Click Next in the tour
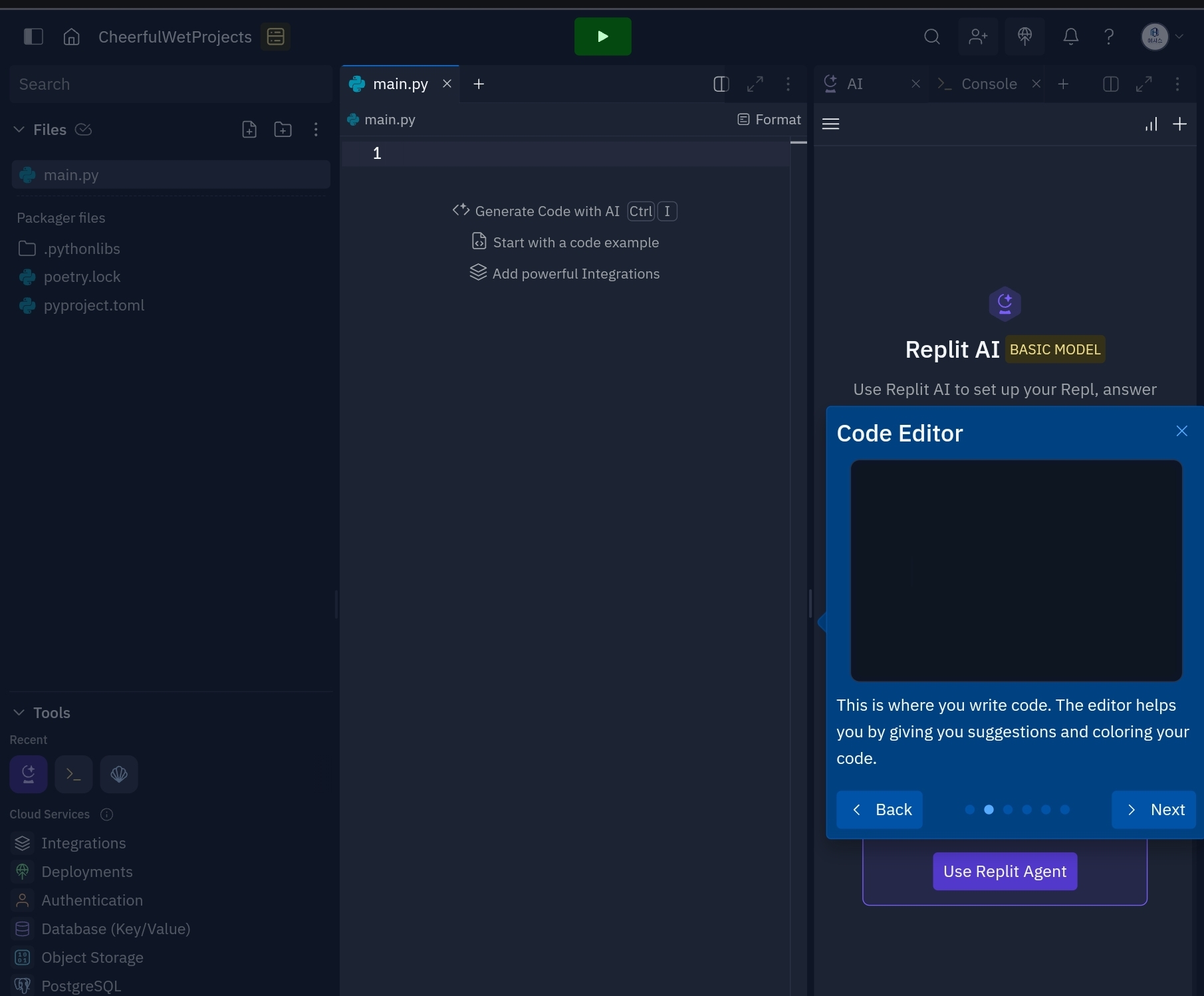Image resolution: width=1204 pixels, height=996 pixels. click(1153, 809)
